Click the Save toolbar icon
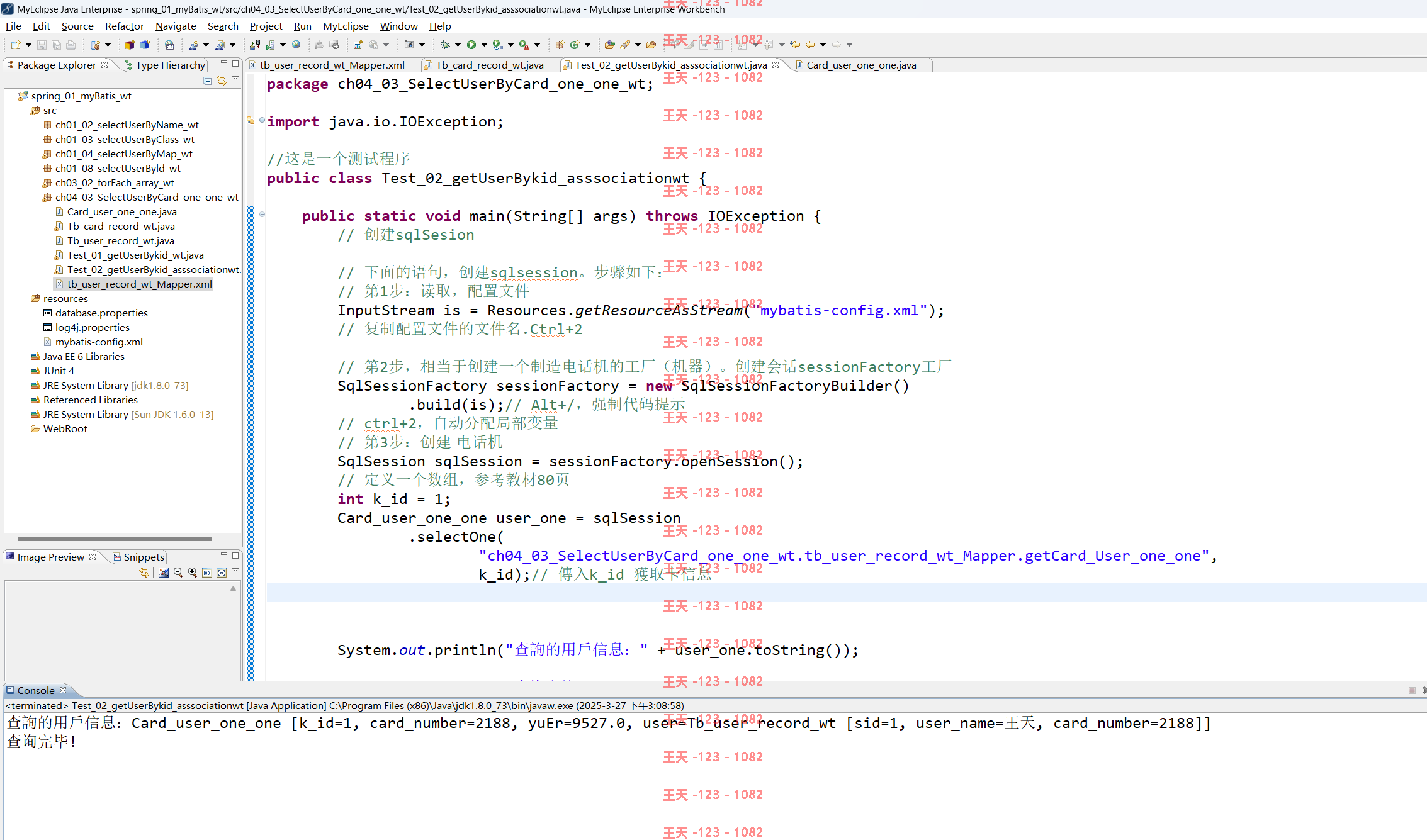1427x840 pixels. coord(42,45)
